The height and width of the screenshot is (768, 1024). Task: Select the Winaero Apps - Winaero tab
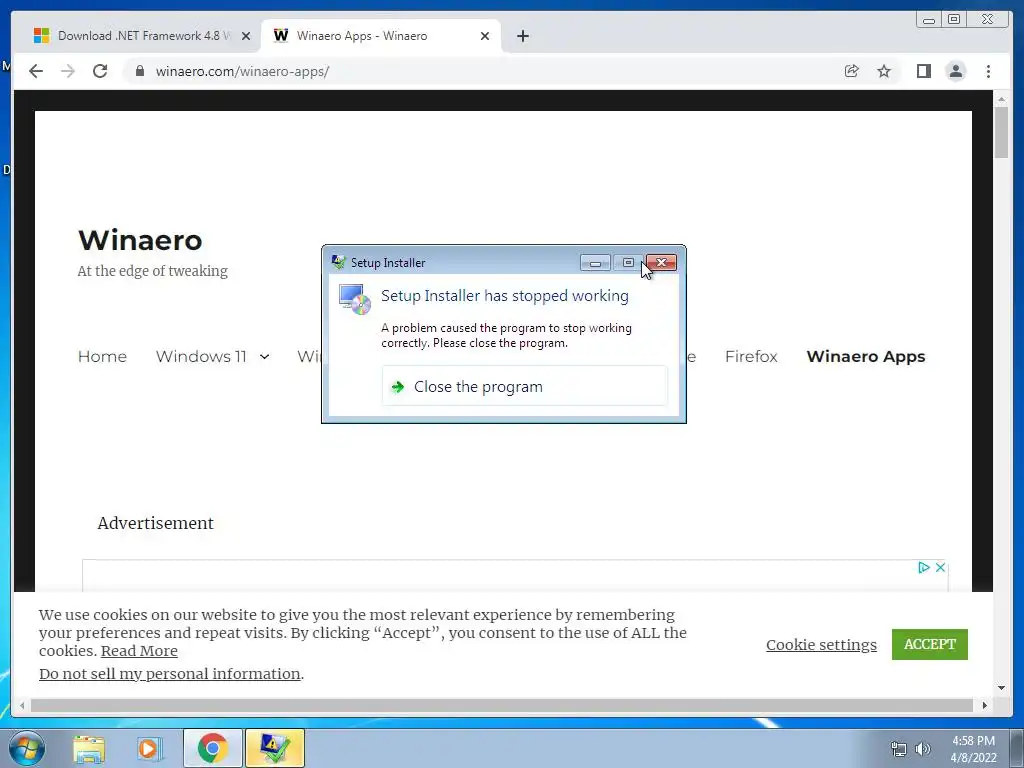click(381, 36)
